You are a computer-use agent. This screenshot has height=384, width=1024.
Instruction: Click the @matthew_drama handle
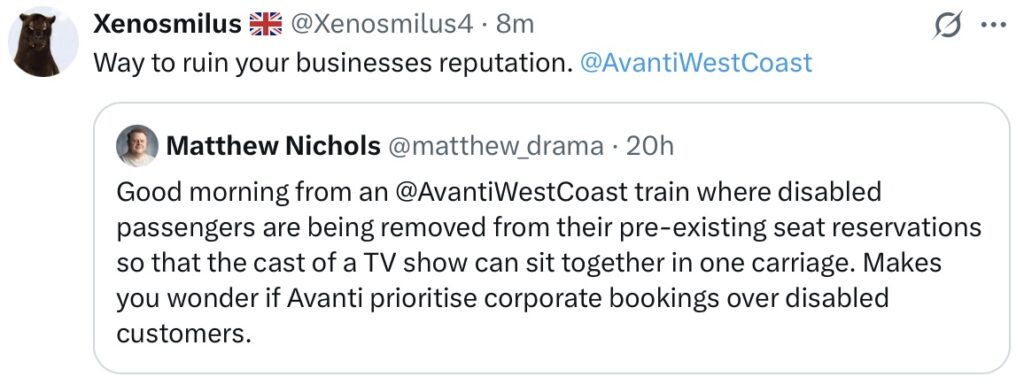(x=496, y=147)
